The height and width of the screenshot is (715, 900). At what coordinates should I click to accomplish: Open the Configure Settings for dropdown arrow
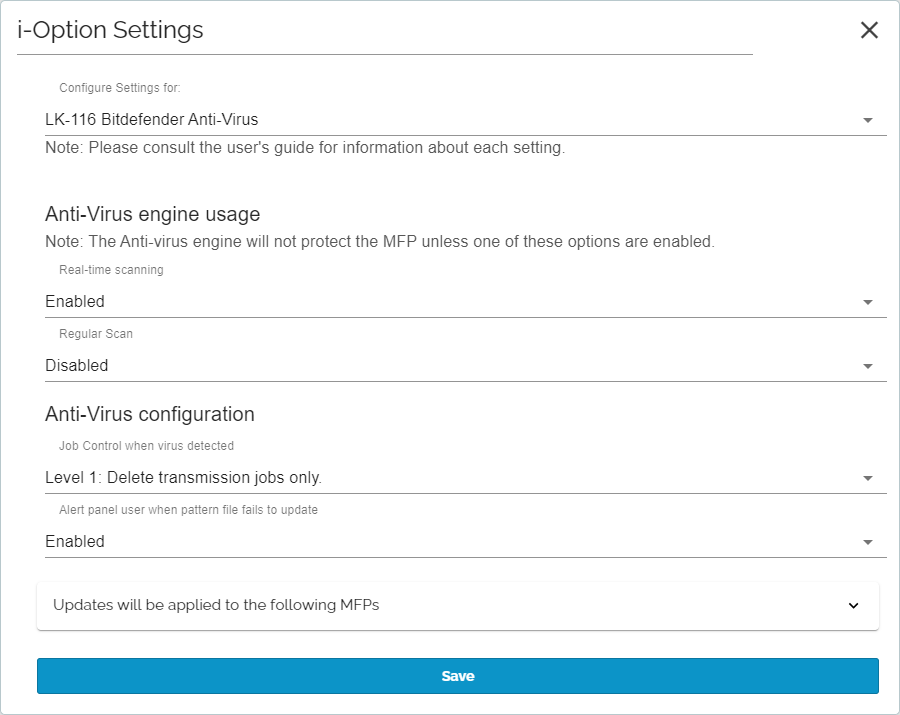(x=868, y=120)
